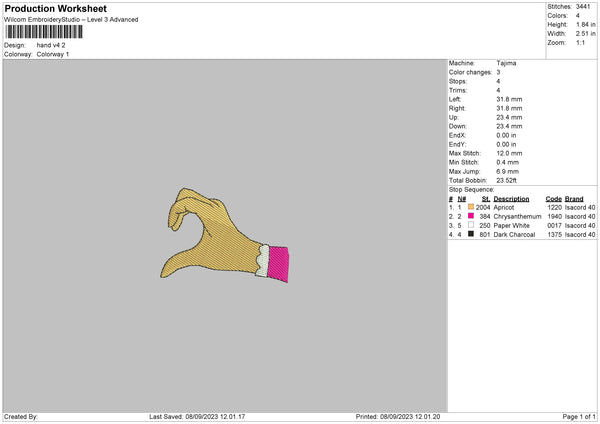The height and width of the screenshot is (424, 600).
Task: Click the Stitches value '3441'
Action: tap(583, 7)
